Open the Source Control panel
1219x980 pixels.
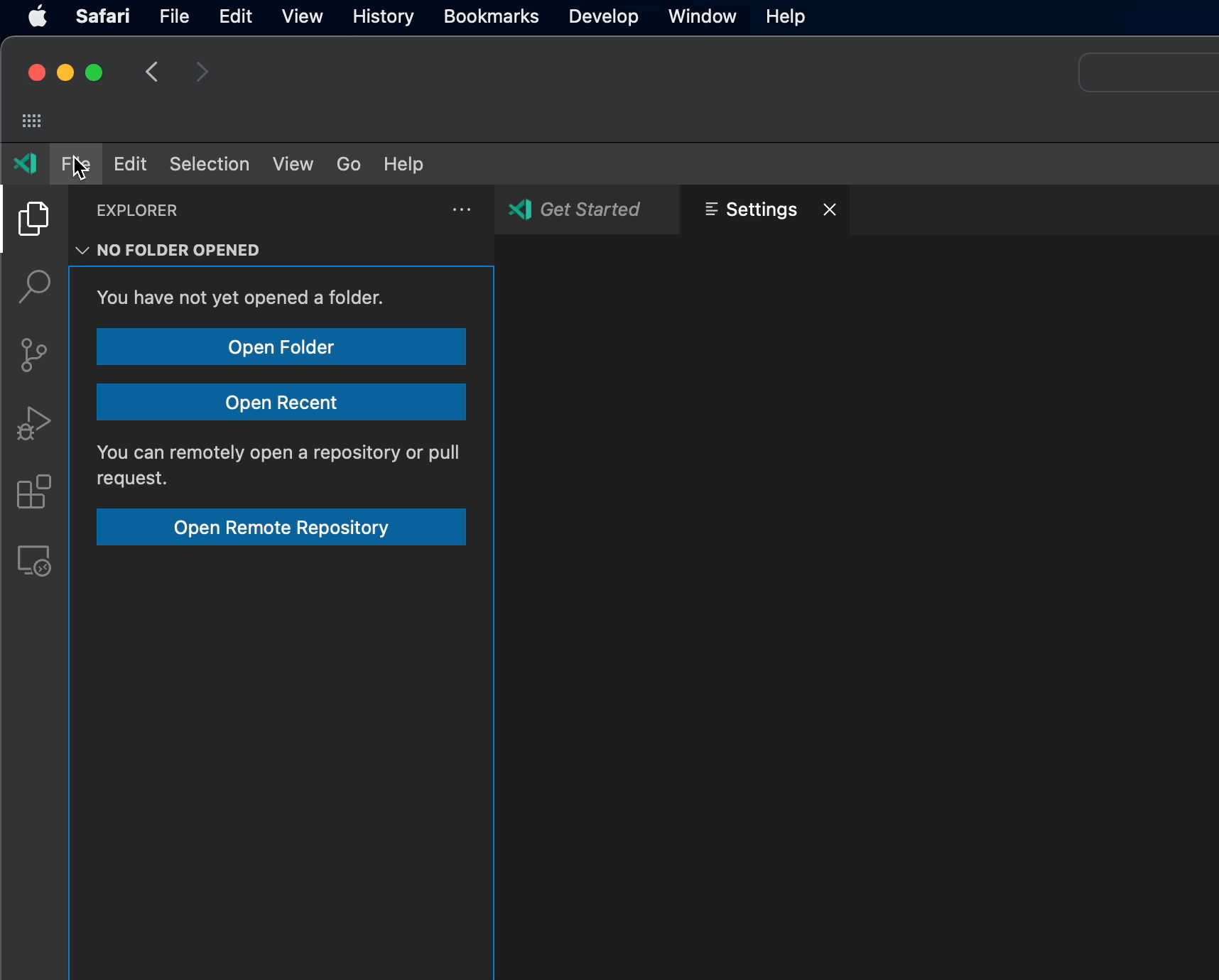(x=33, y=354)
